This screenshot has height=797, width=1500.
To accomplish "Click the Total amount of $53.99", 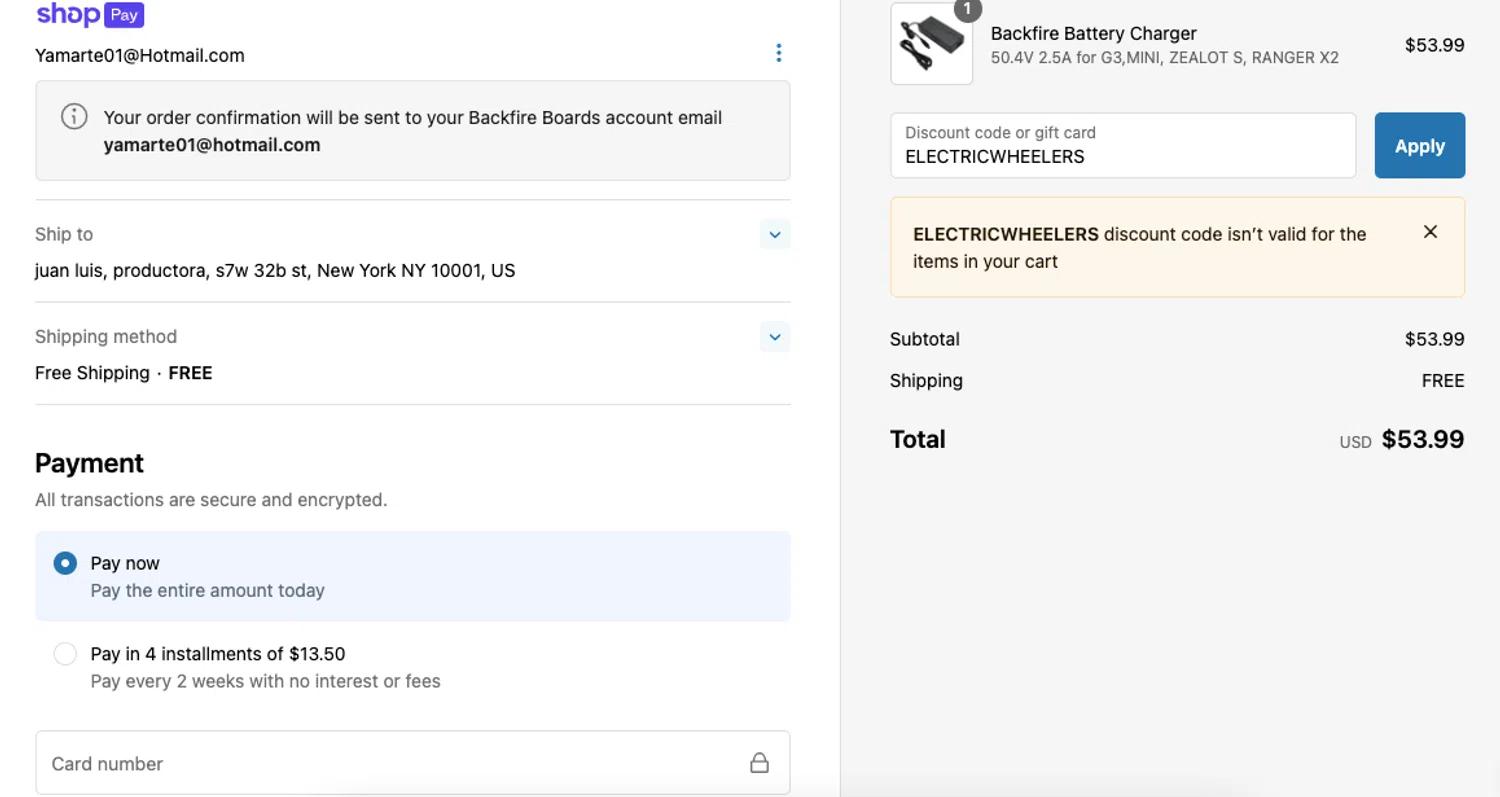I will 1422,439.
